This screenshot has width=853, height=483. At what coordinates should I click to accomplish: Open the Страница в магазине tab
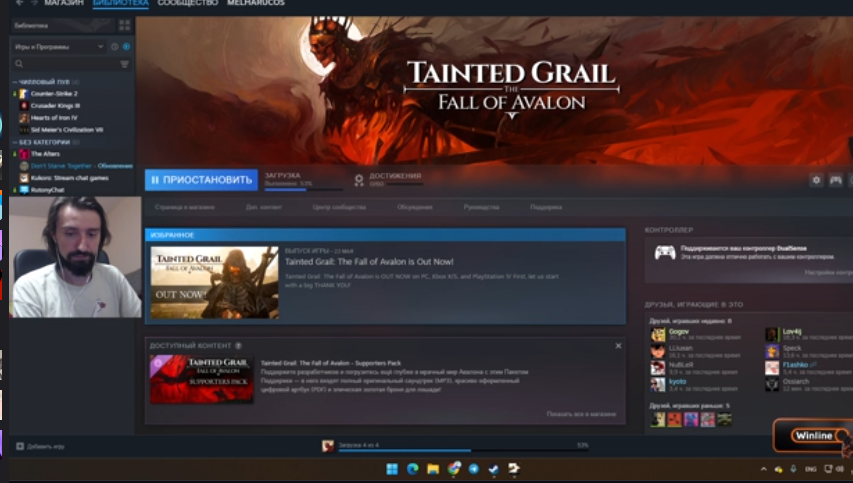click(184, 207)
